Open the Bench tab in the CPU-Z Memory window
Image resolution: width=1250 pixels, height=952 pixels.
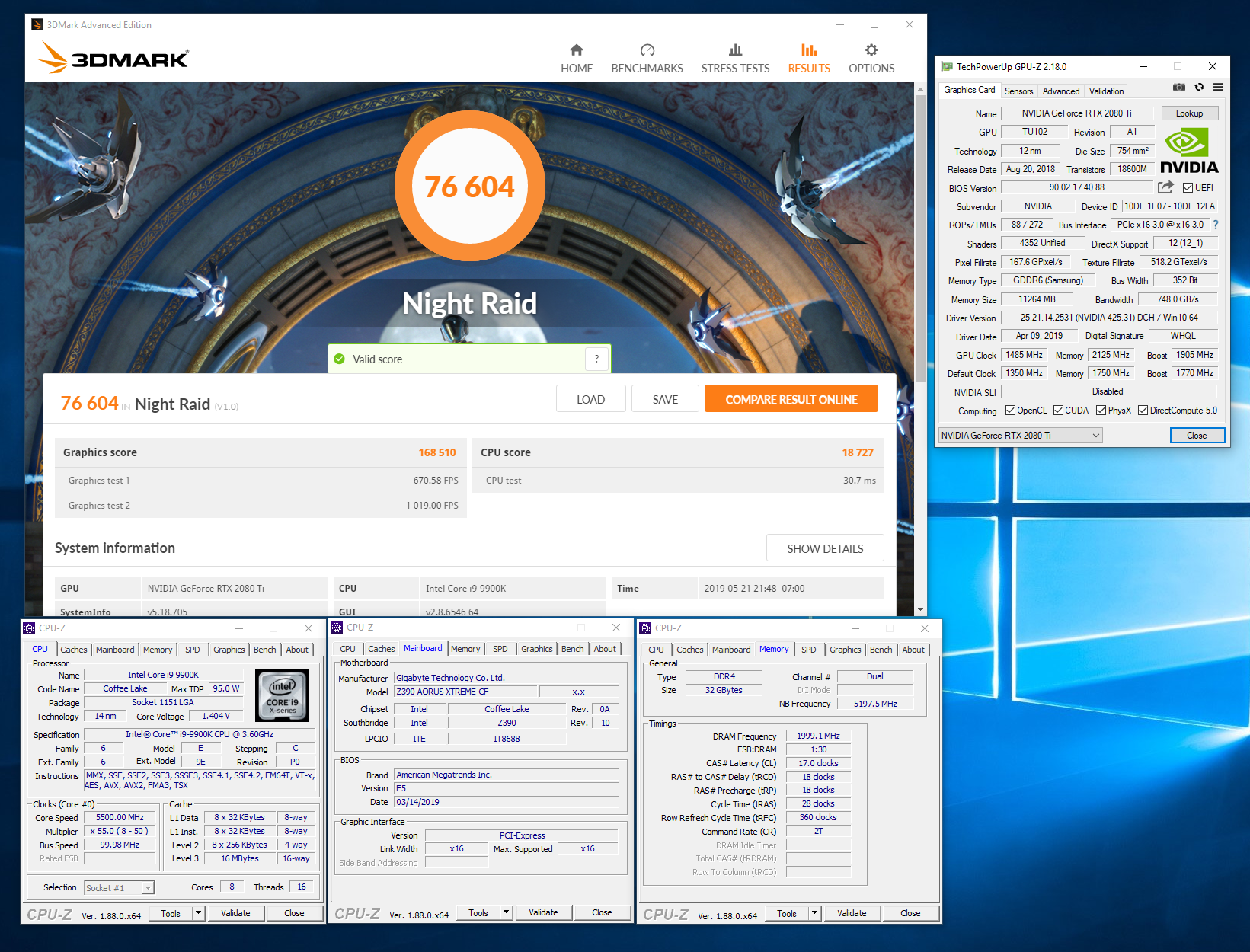881,650
